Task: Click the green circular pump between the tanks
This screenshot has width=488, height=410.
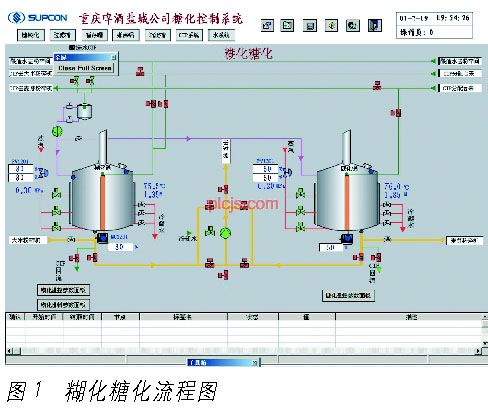Action: [226, 233]
